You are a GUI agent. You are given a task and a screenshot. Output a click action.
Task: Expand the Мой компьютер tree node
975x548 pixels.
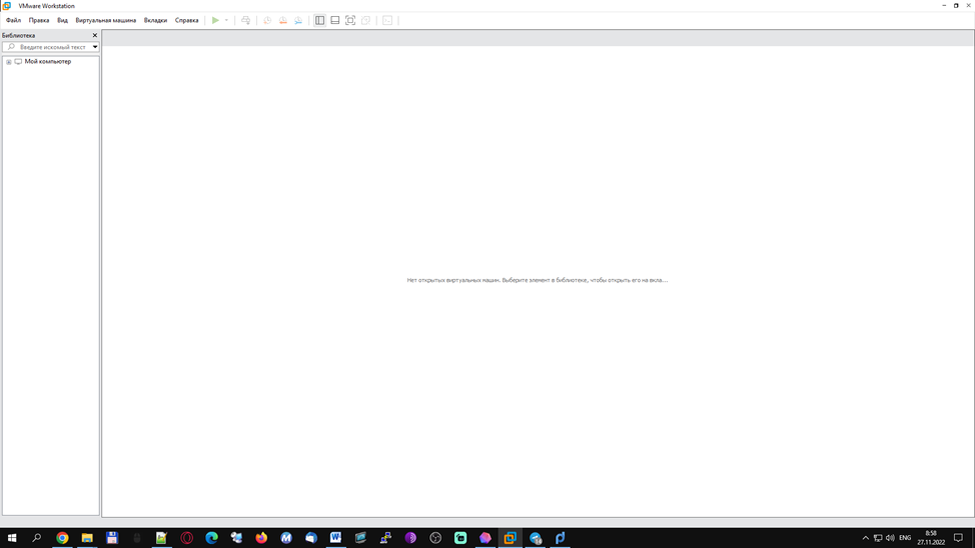(x=9, y=62)
